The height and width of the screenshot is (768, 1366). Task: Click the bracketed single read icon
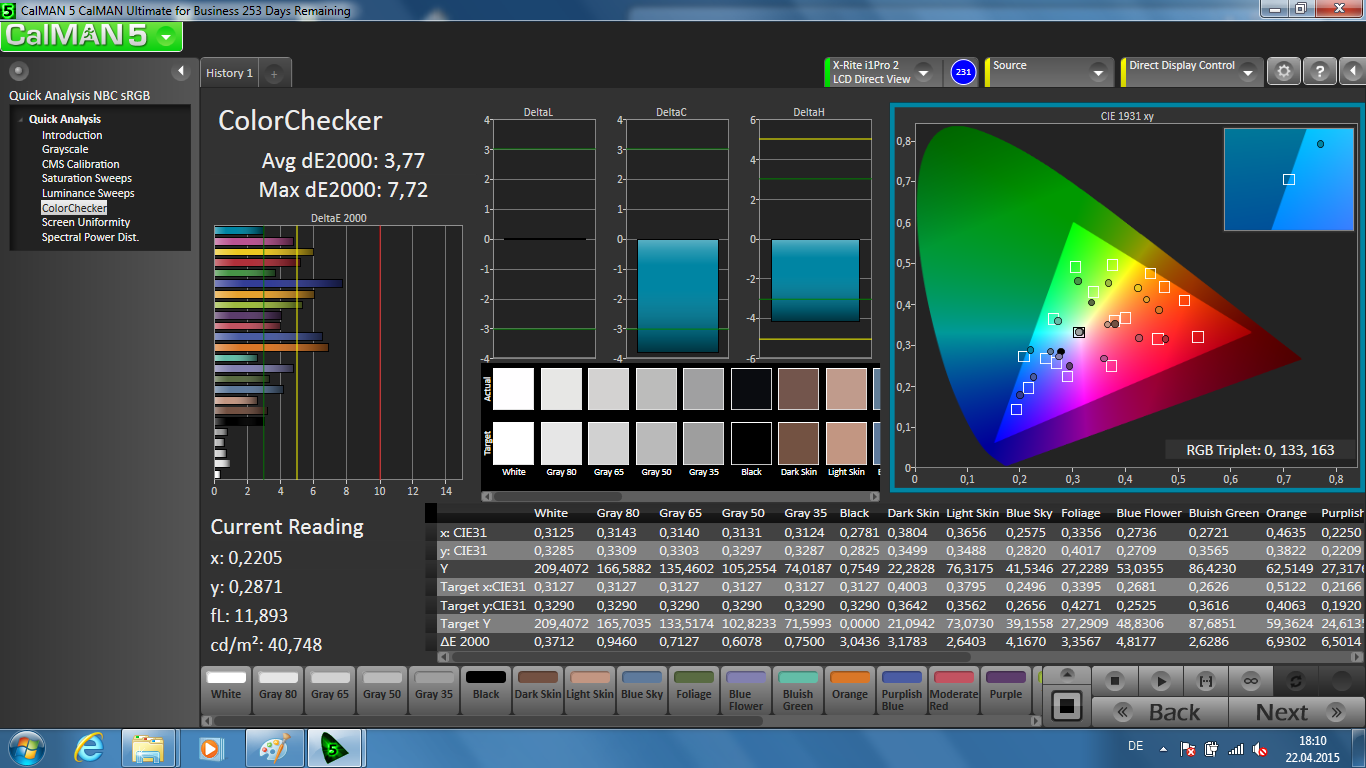pyautogui.click(x=1205, y=681)
